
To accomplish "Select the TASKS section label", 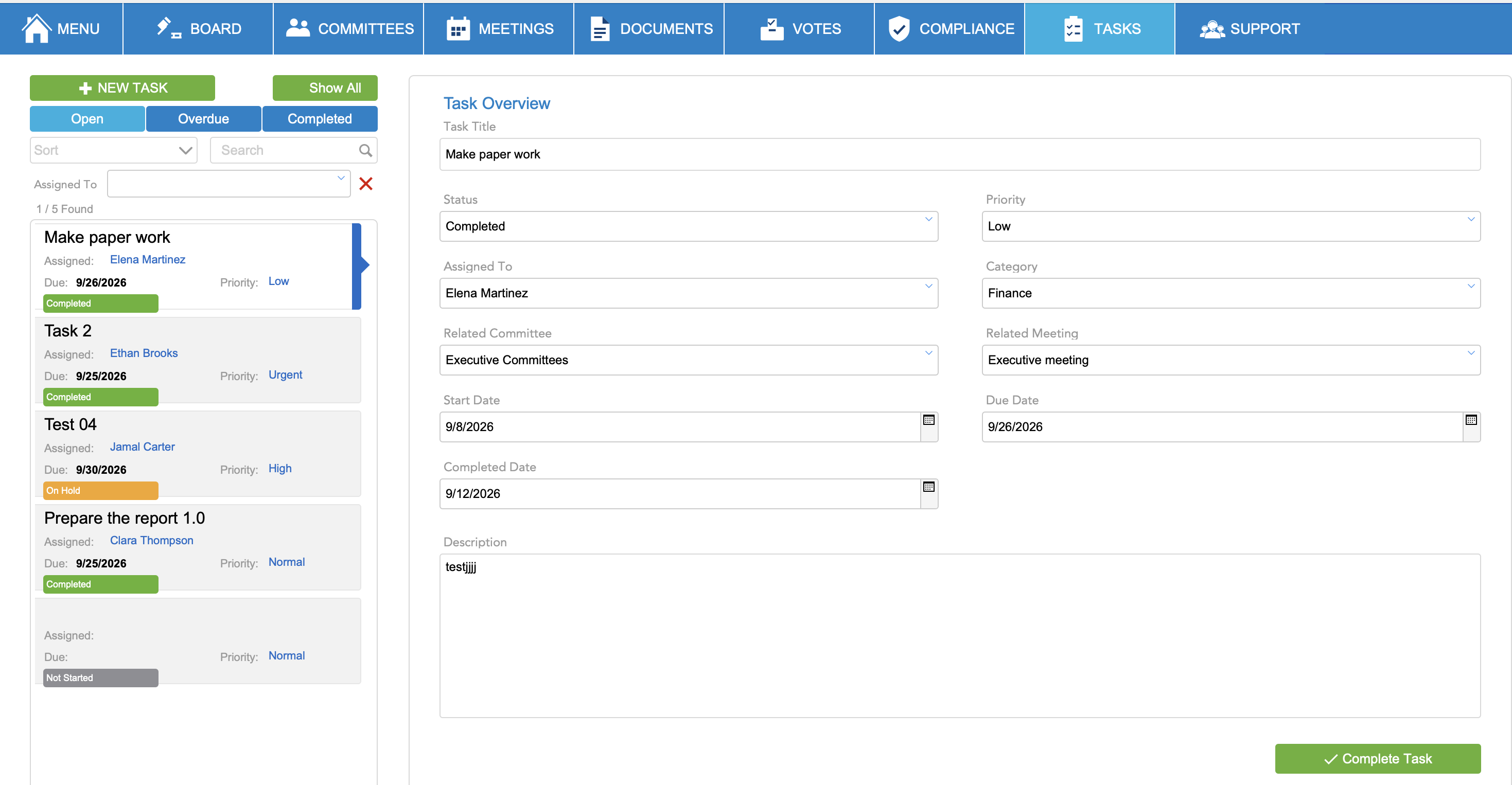I will [1117, 28].
